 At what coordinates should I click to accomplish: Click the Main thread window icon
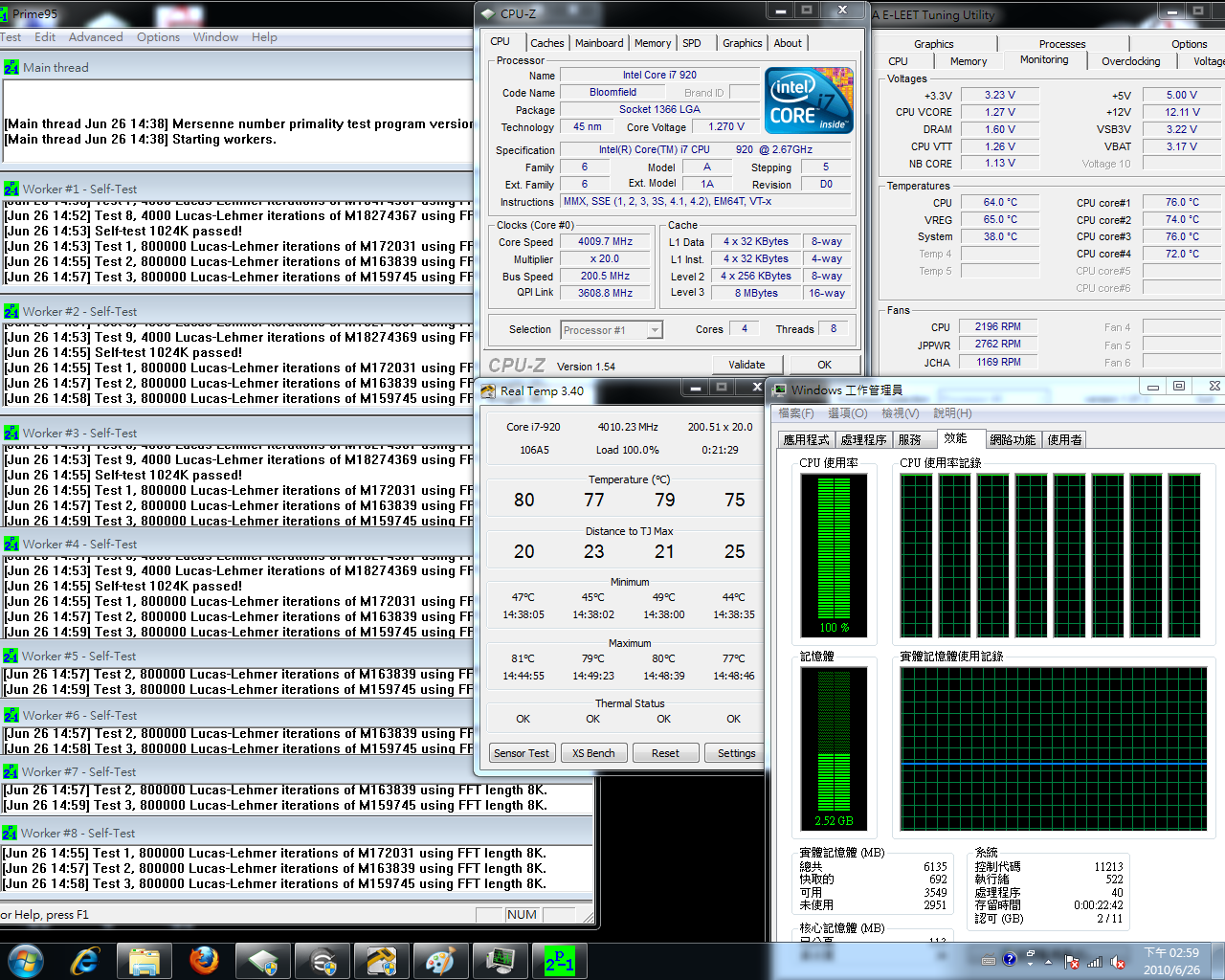(x=11, y=68)
